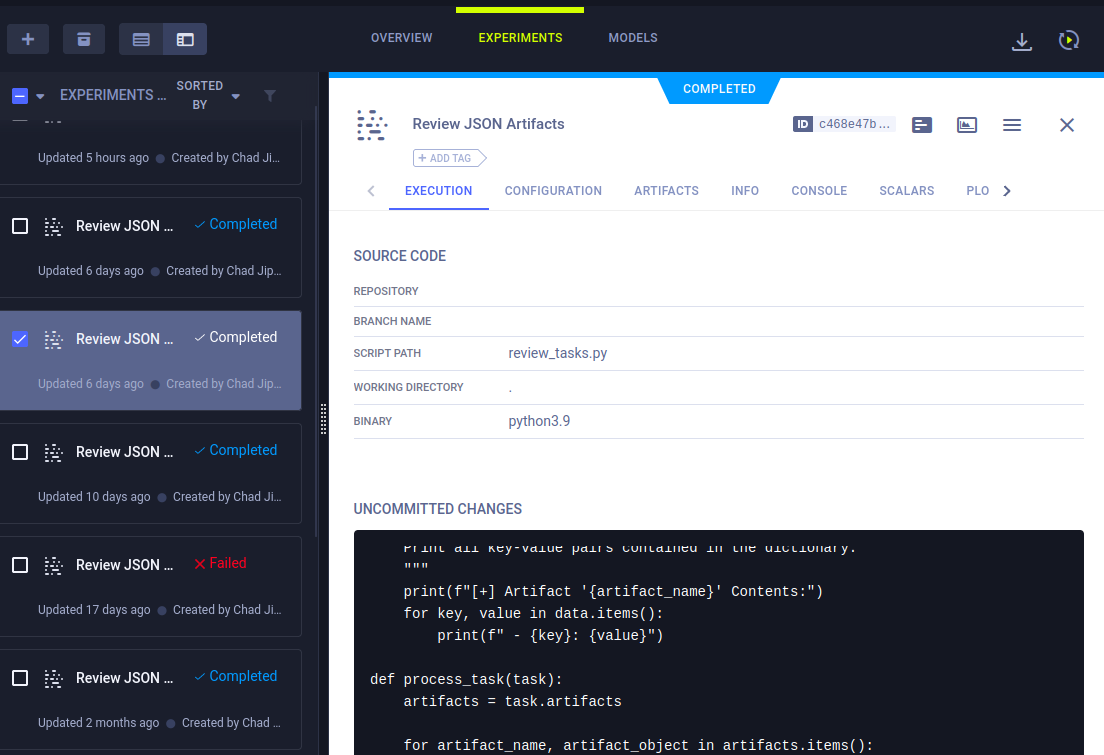Toggle the auto-refresh icon
The width and height of the screenshot is (1104, 755).
pos(1068,41)
